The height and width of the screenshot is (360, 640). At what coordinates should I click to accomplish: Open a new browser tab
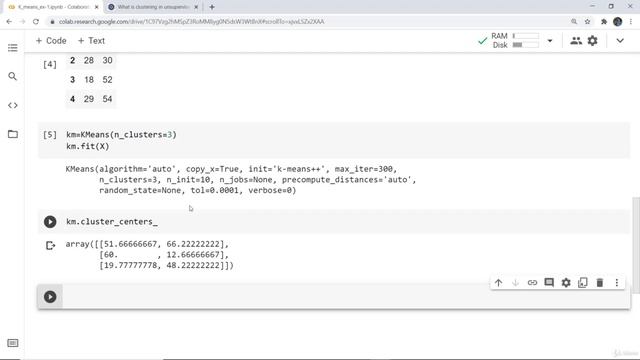pos(212,7)
